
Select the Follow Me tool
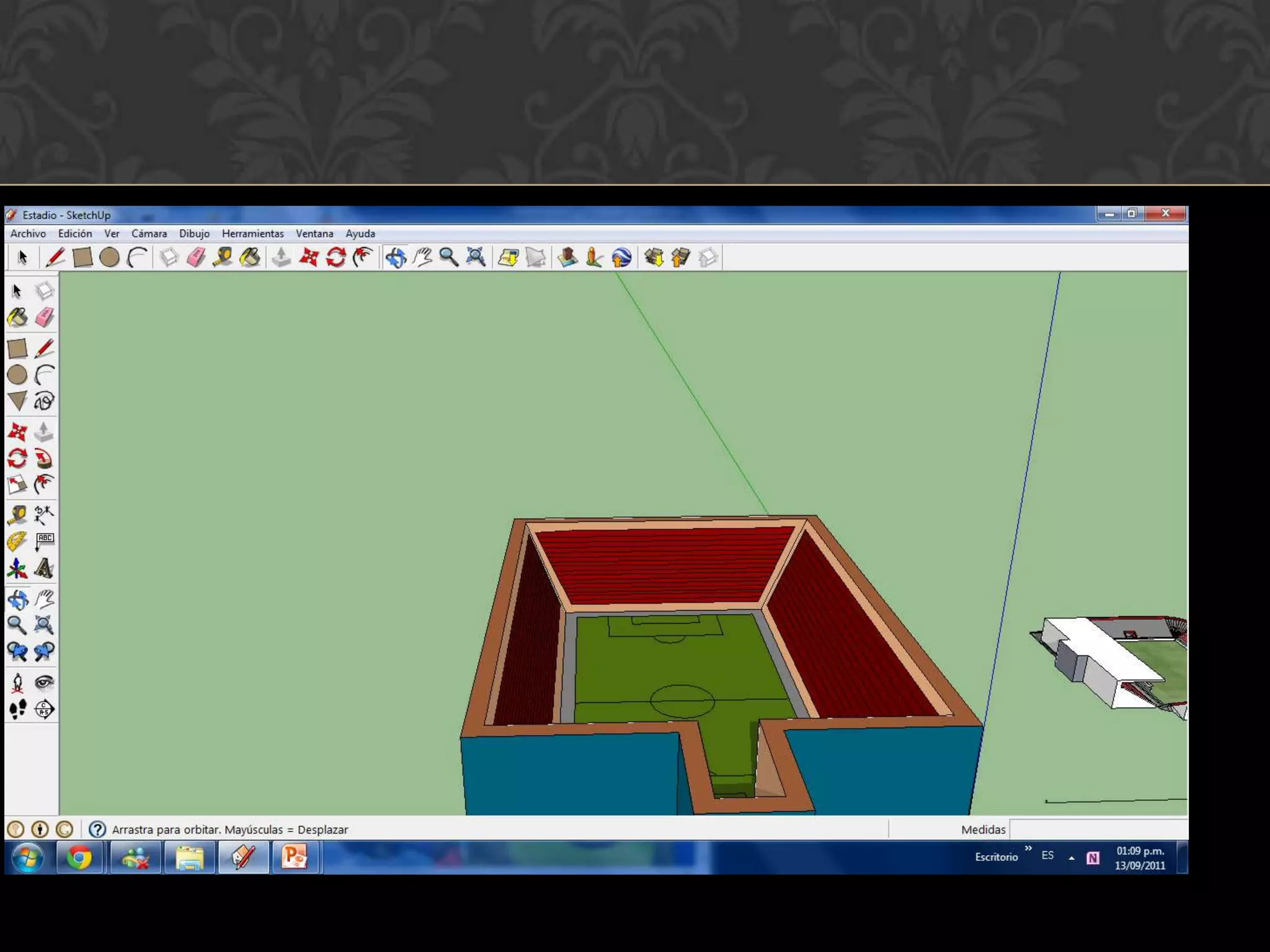coord(44,459)
